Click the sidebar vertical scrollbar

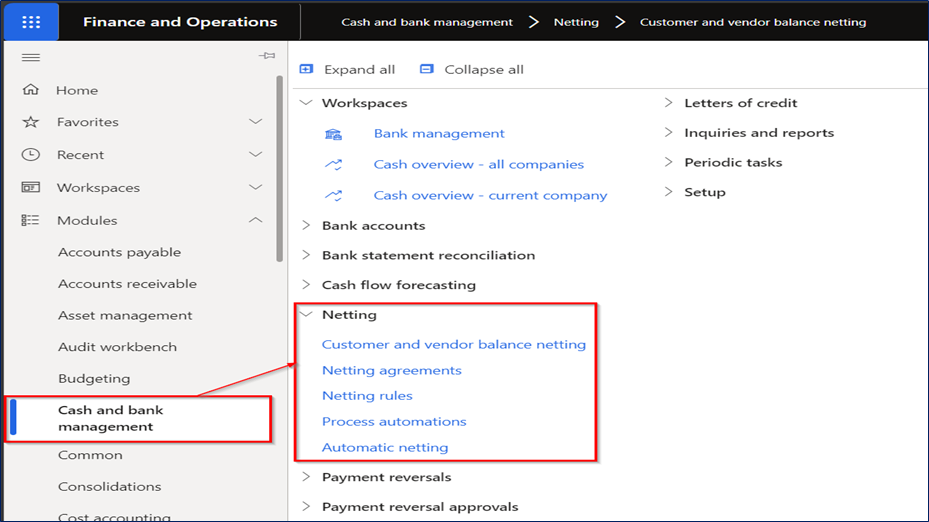pyautogui.click(x=280, y=169)
